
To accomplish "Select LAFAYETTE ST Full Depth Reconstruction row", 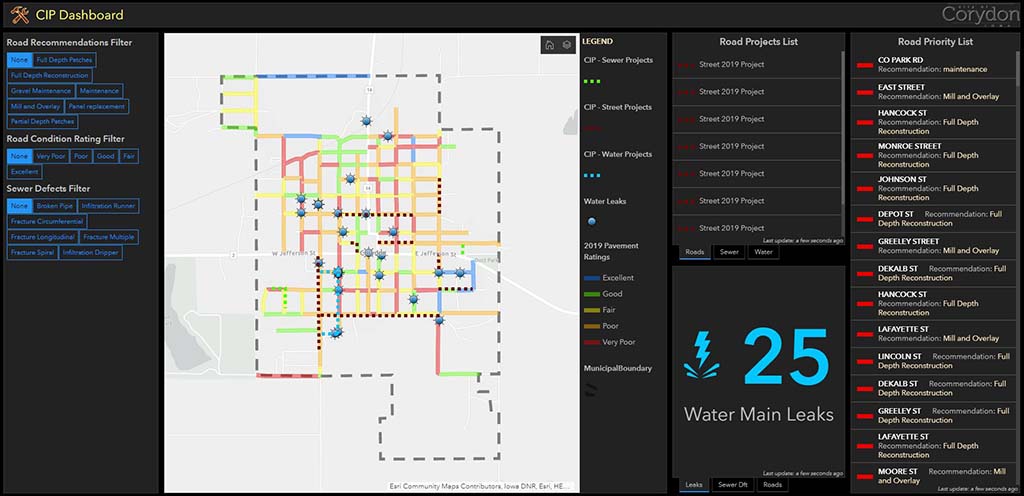I will pyautogui.click(x=934, y=446).
